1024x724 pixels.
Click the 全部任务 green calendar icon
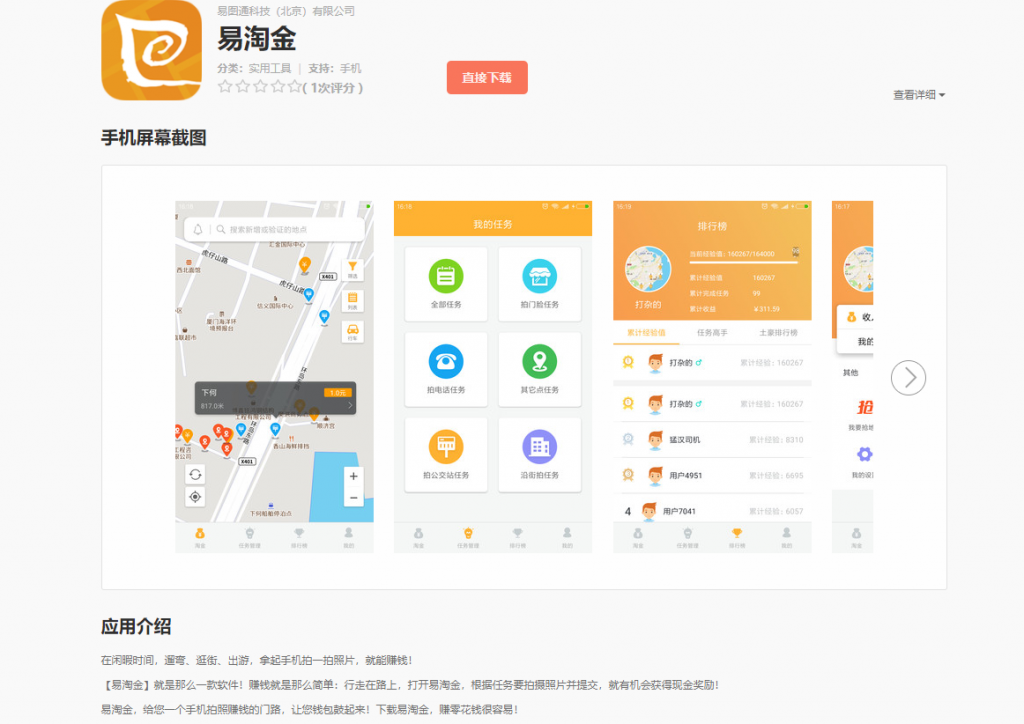point(446,276)
